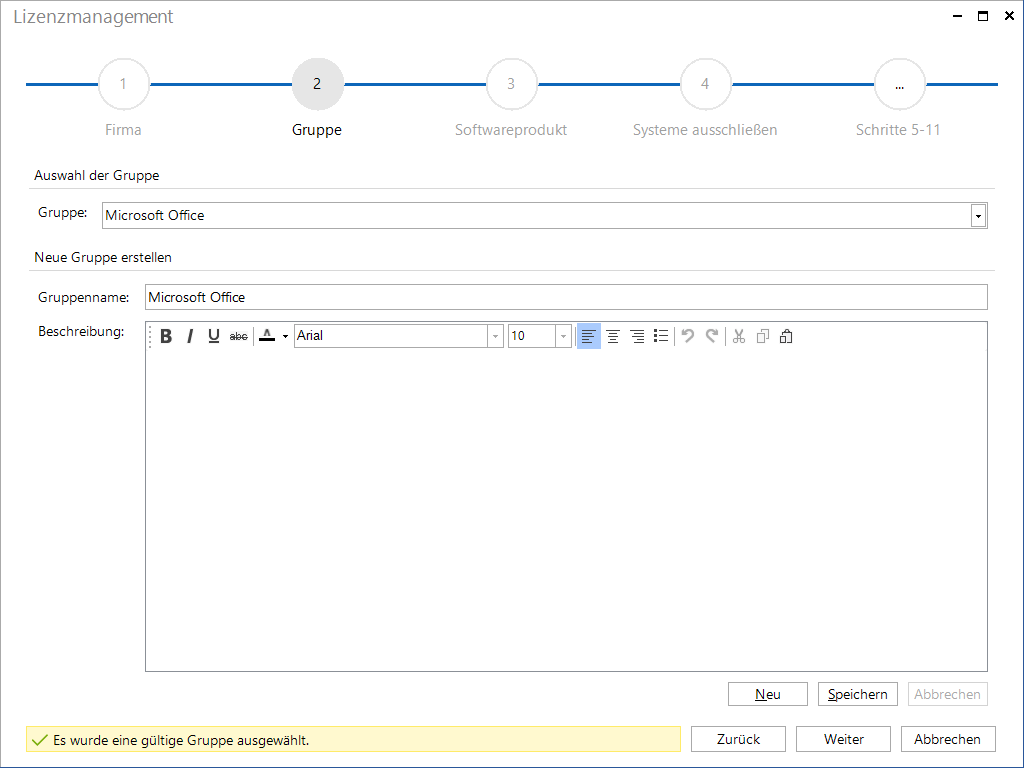This screenshot has width=1024, height=768.
Task: Cut the selected text
Action: [739, 336]
